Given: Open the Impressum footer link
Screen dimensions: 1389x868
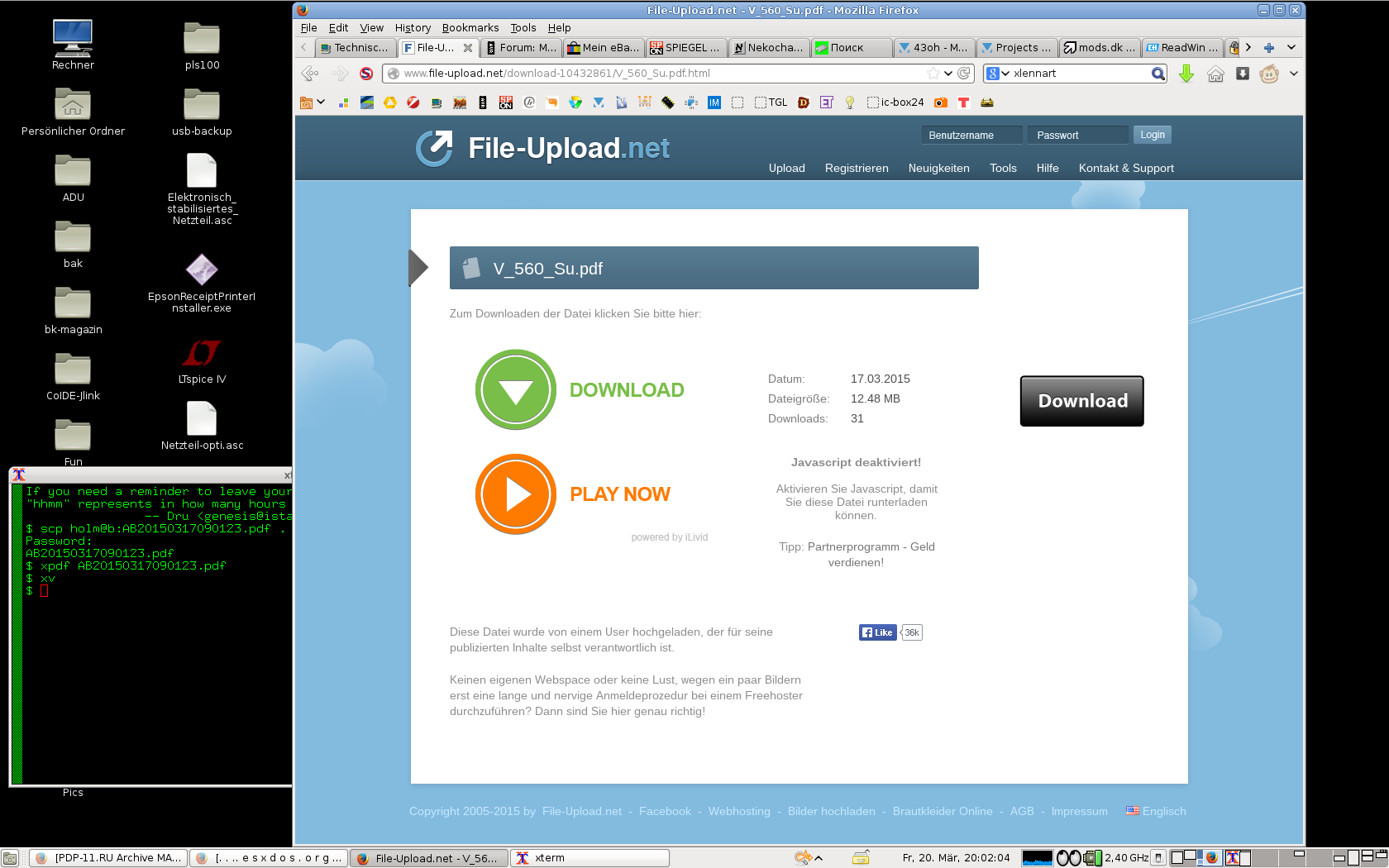Looking at the screenshot, I should [x=1079, y=811].
